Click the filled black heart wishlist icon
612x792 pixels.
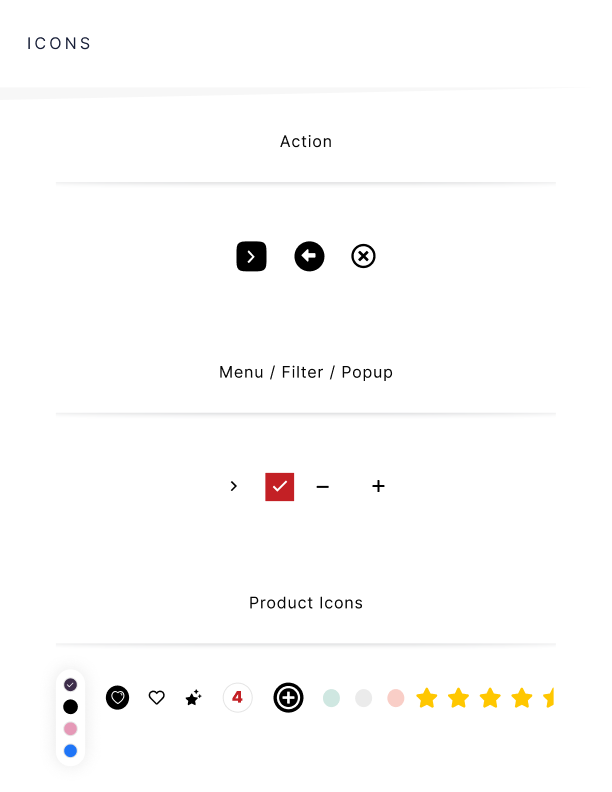(x=118, y=698)
